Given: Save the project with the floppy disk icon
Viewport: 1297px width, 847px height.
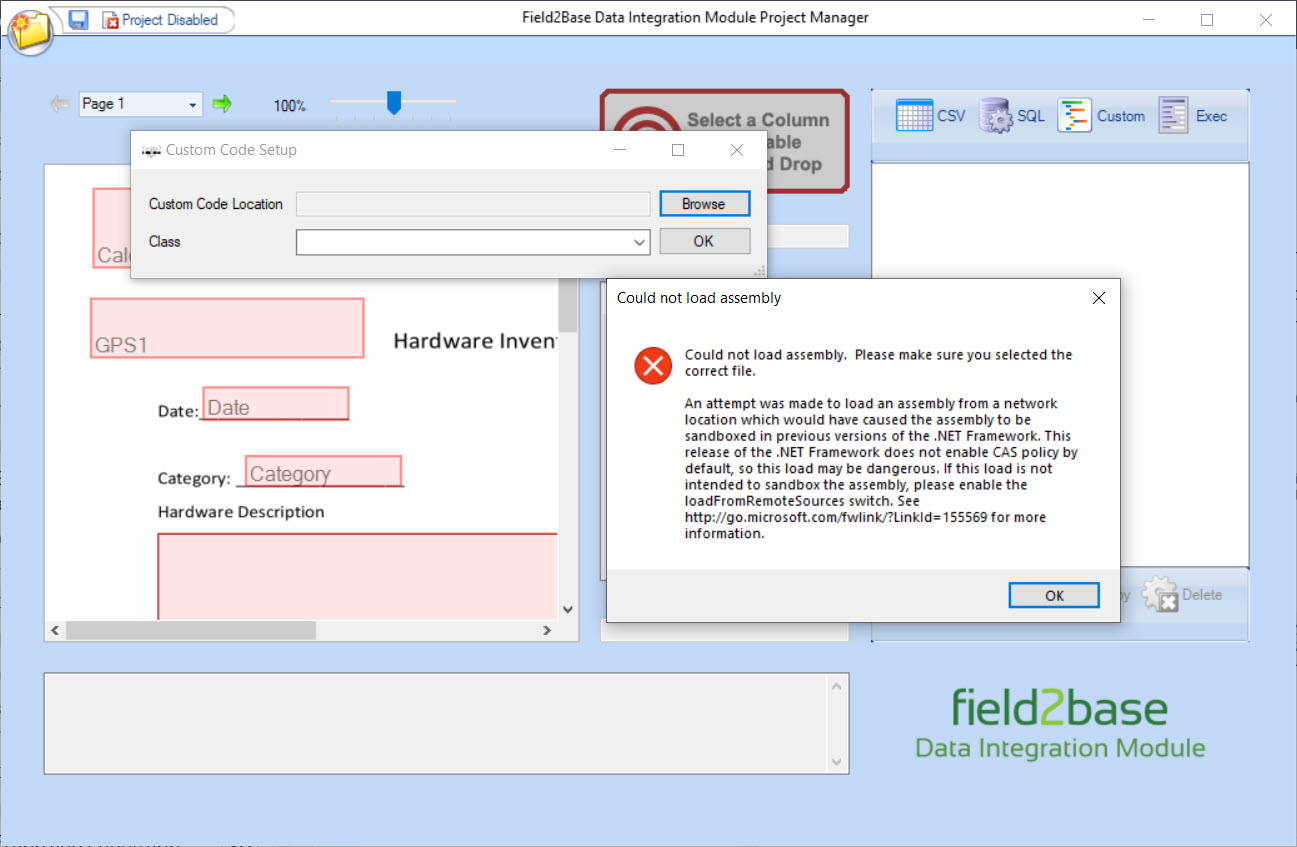Looking at the screenshot, I should [x=78, y=19].
